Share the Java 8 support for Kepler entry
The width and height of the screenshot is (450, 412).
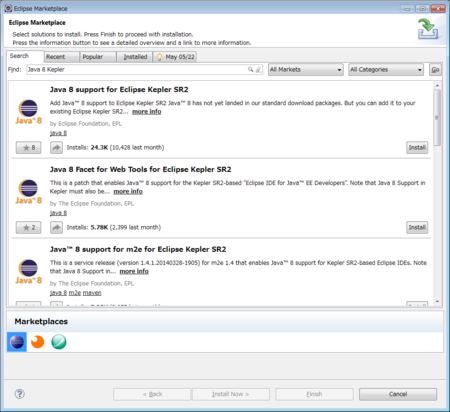56,147
